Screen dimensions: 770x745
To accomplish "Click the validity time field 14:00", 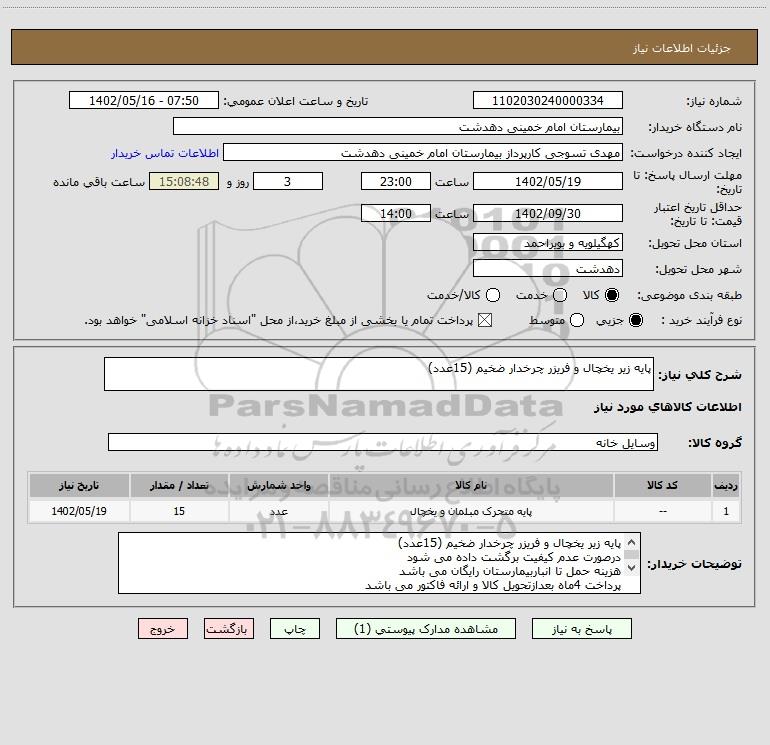I will tap(396, 213).
